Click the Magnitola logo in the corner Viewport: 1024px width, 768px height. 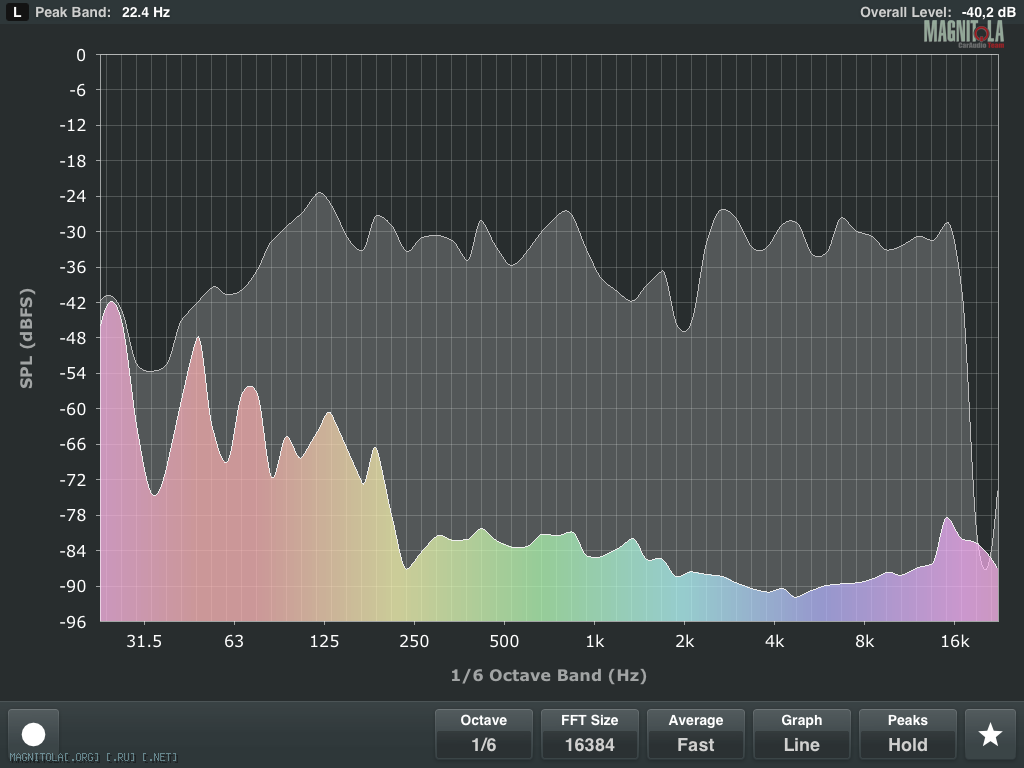963,34
